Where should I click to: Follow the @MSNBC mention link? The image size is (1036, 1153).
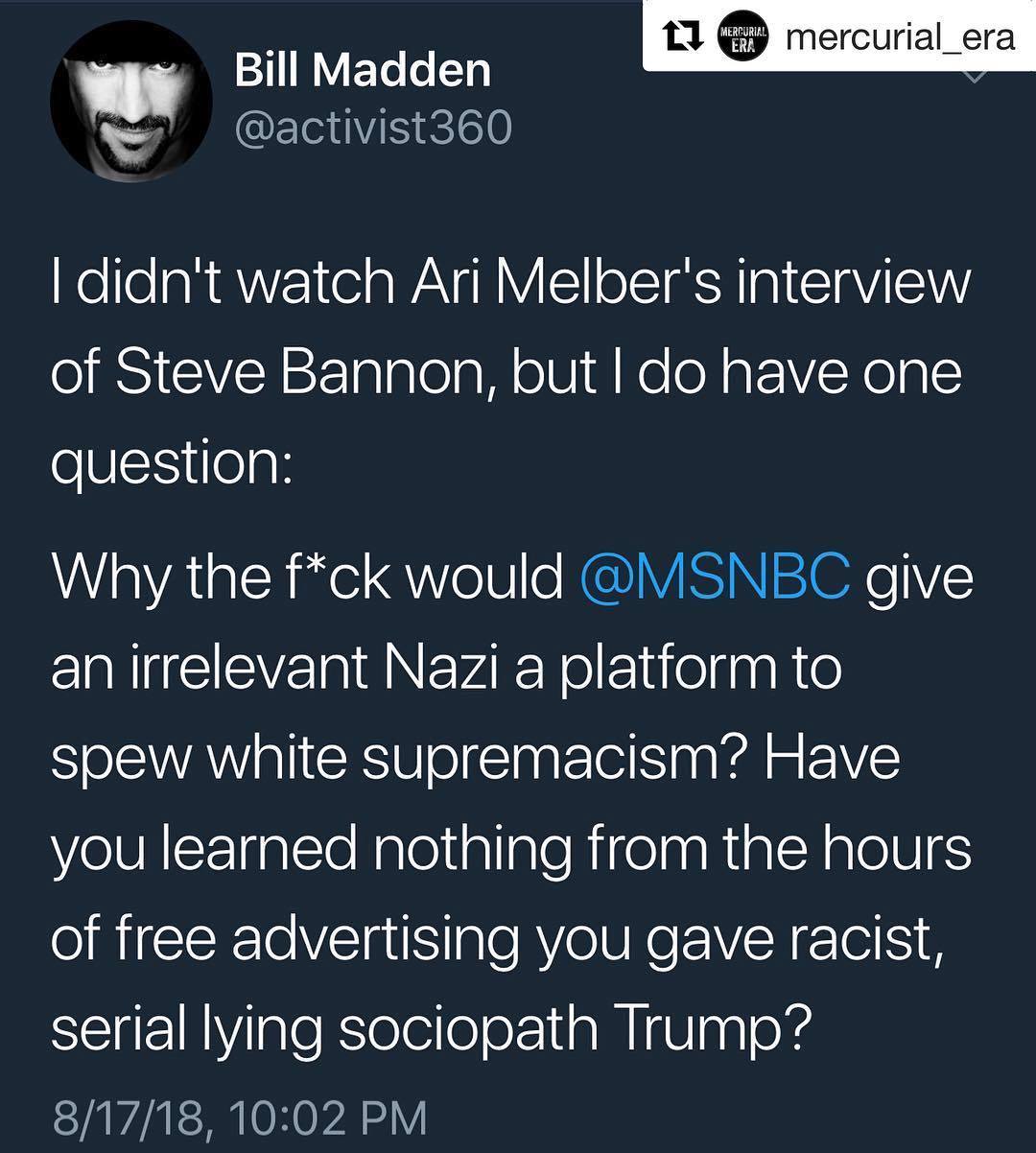(x=715, y=576)
